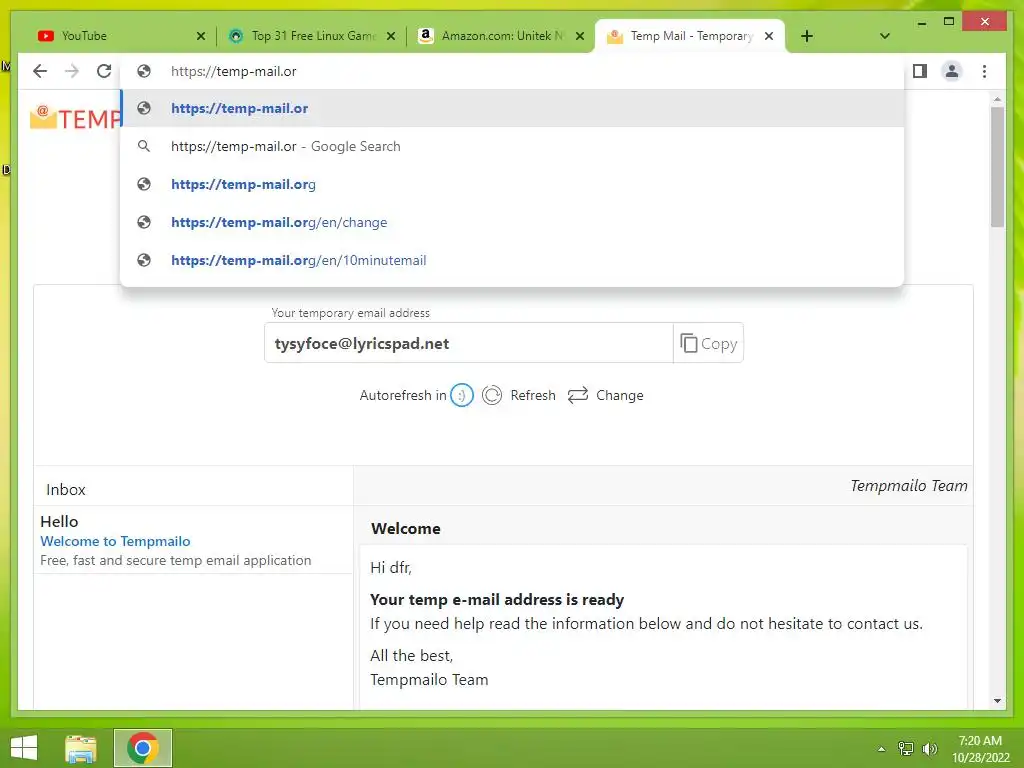
Task: Click the page vertical scrollbar thumb
Action: (997, 167)
